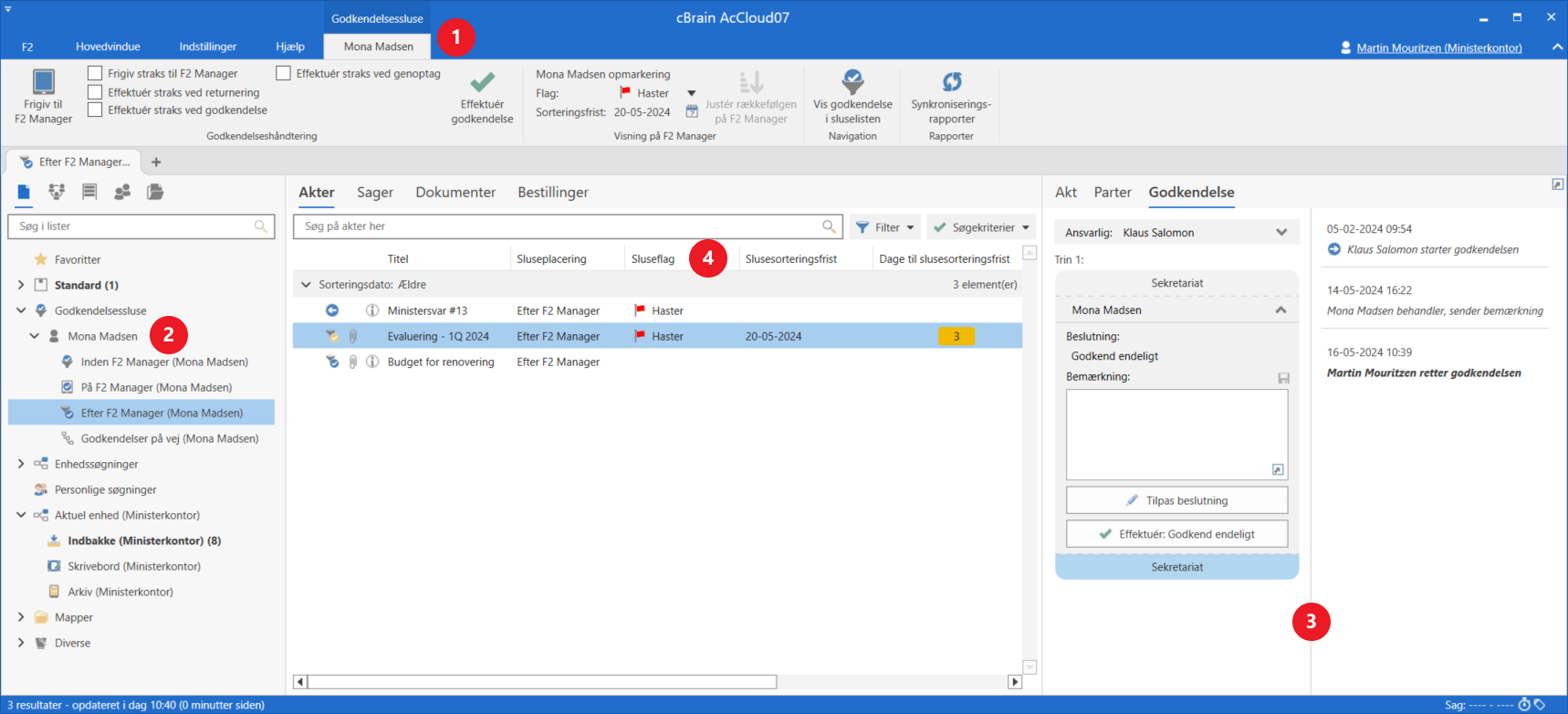Click Justér rækkefølgen på F2 Manager icon
The height and width of the screenshot is (714, 1568).
click(x=750, y=82)
